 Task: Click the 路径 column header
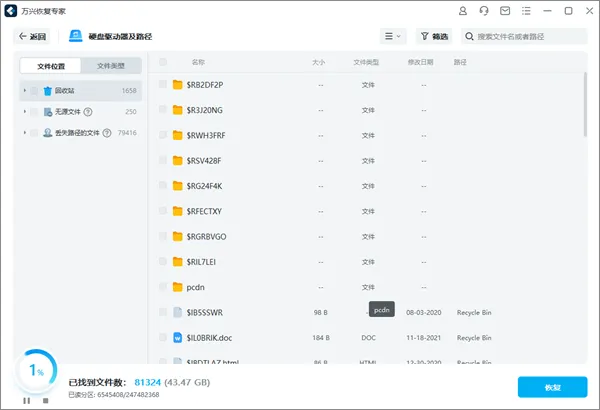tap(460, 62)
